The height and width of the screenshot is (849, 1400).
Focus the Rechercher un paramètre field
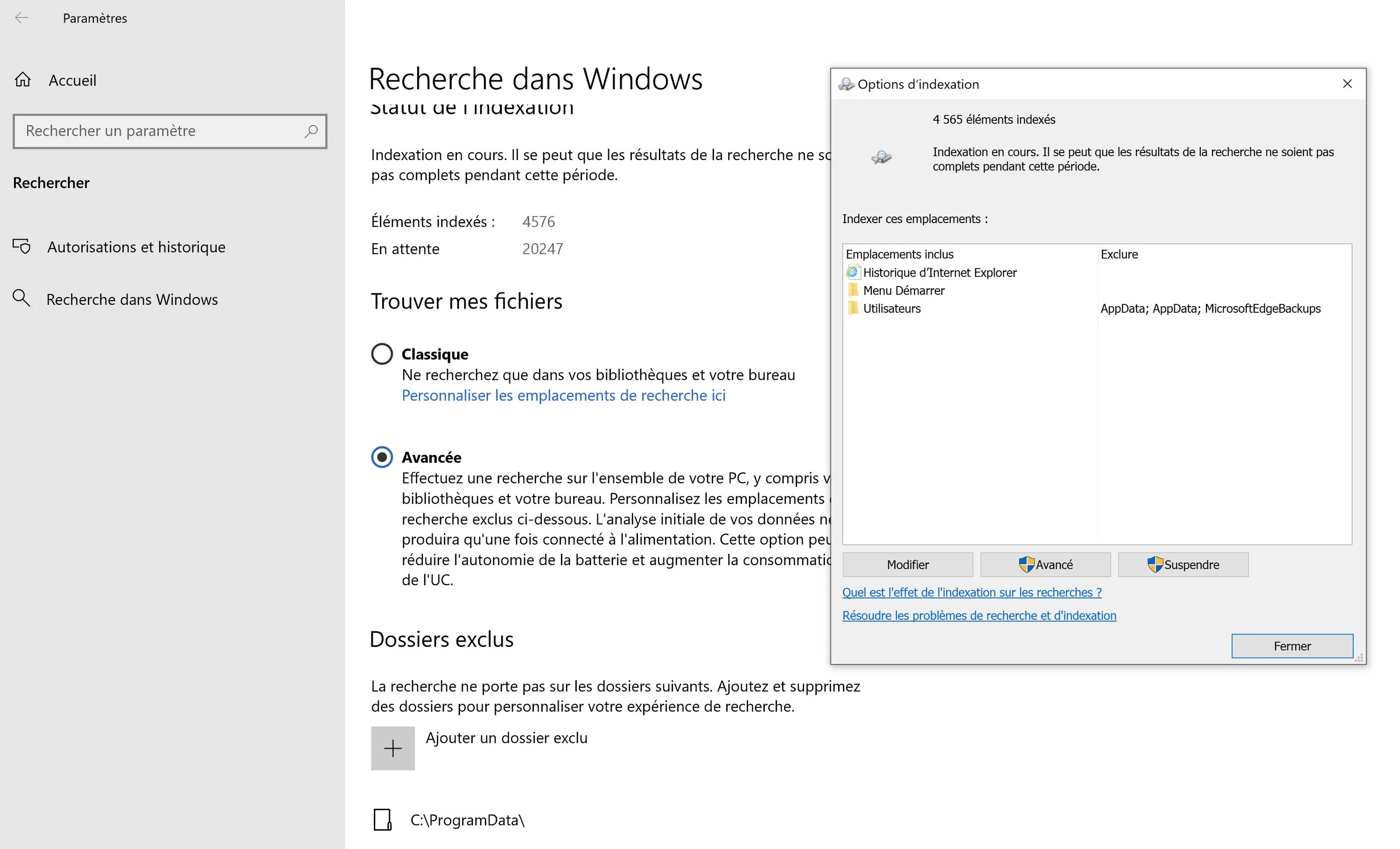[x=170, y=131]
